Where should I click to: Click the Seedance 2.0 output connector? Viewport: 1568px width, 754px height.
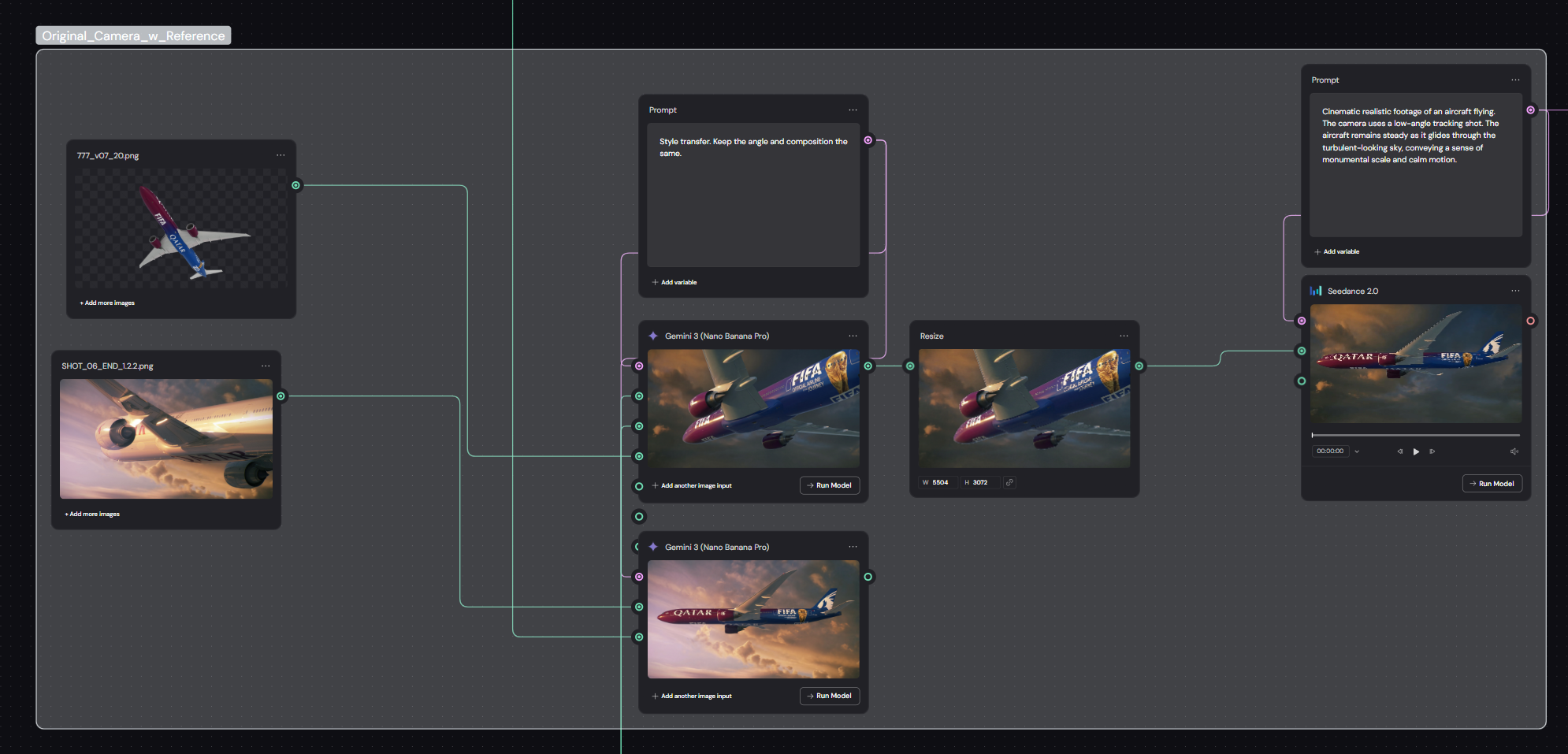(1530, 321)
